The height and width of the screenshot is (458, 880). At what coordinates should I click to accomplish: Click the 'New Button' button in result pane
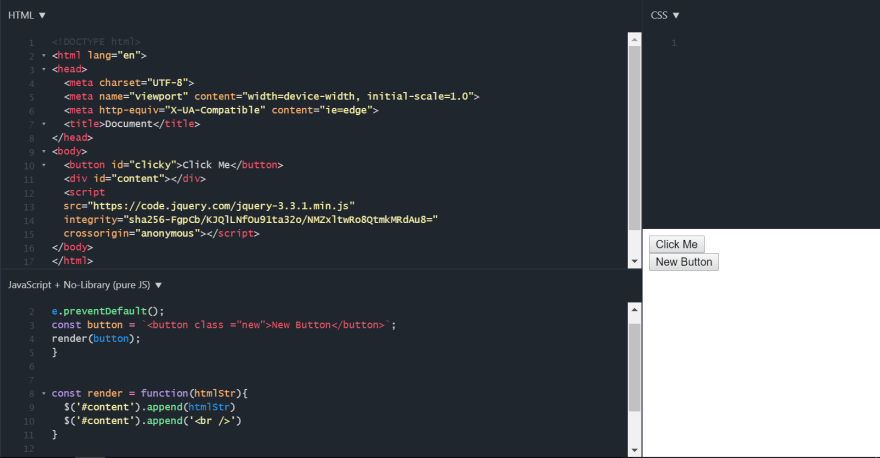[x=684, y=262]
